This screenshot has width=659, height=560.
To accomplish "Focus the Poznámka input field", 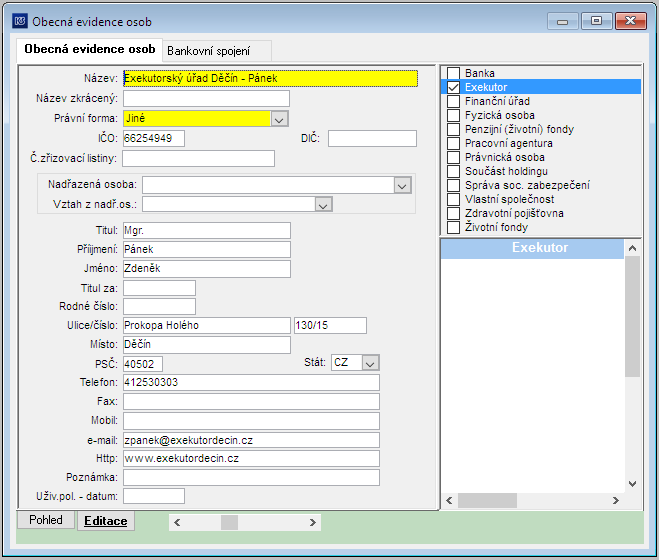I will [x=251, y=478].
